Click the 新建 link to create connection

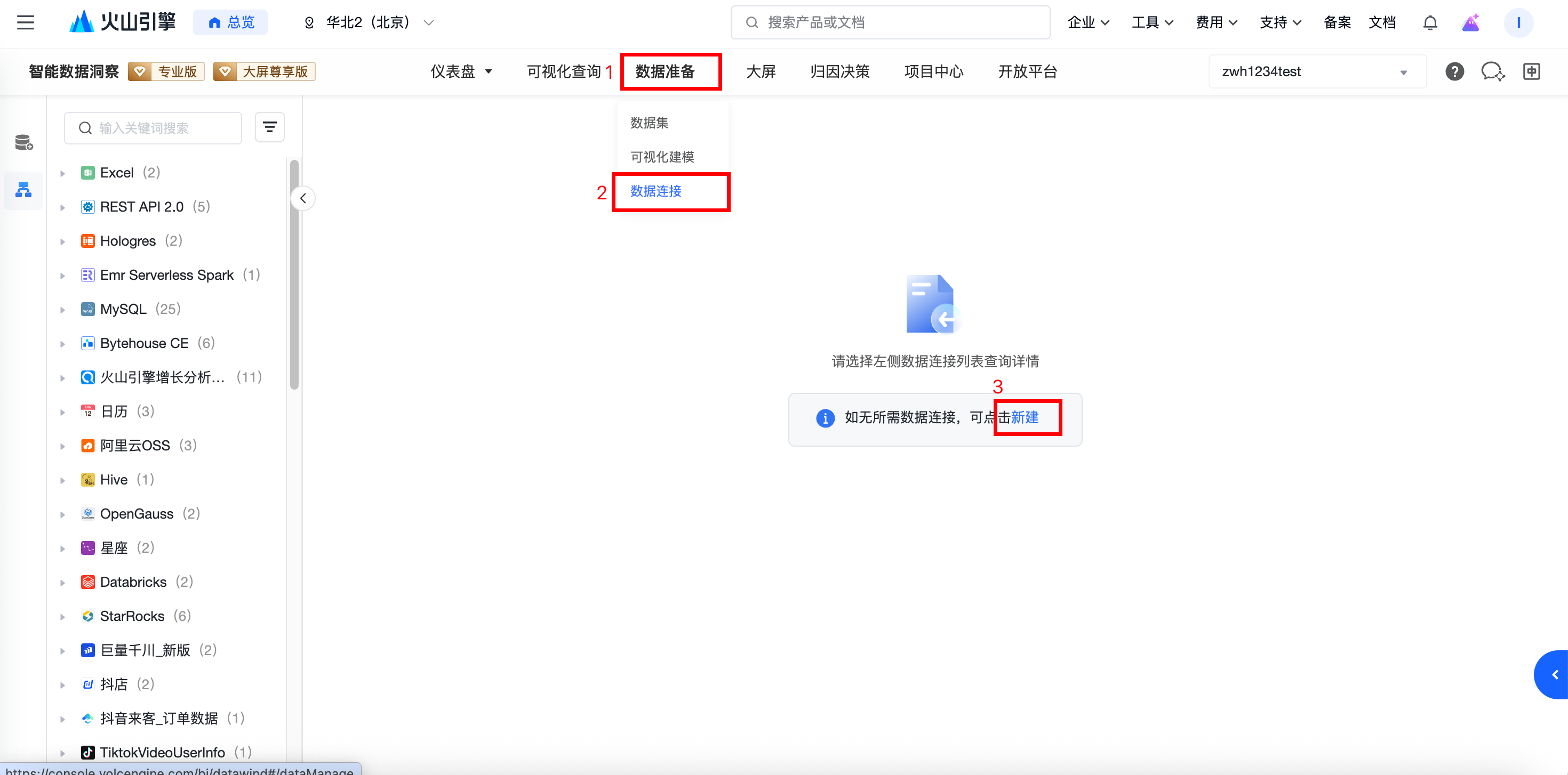coord(1025,417)
